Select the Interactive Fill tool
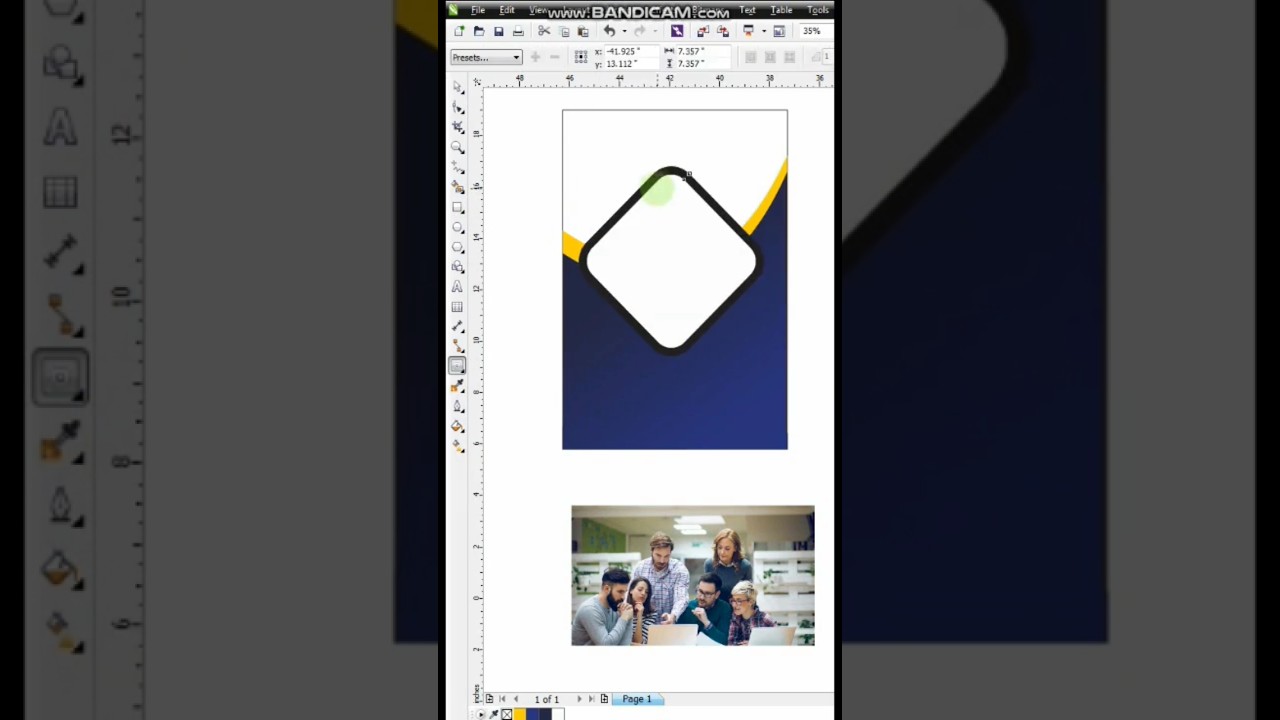The height and width of the screenshot is (720, 1280). coord(458,447)
